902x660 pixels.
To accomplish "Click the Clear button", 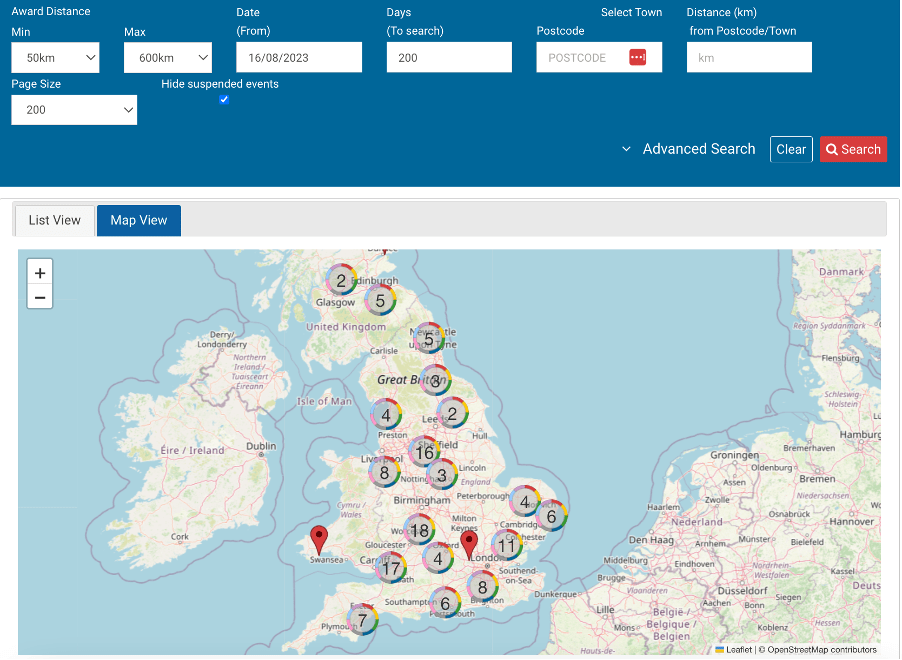I will (x=791, y=149).
